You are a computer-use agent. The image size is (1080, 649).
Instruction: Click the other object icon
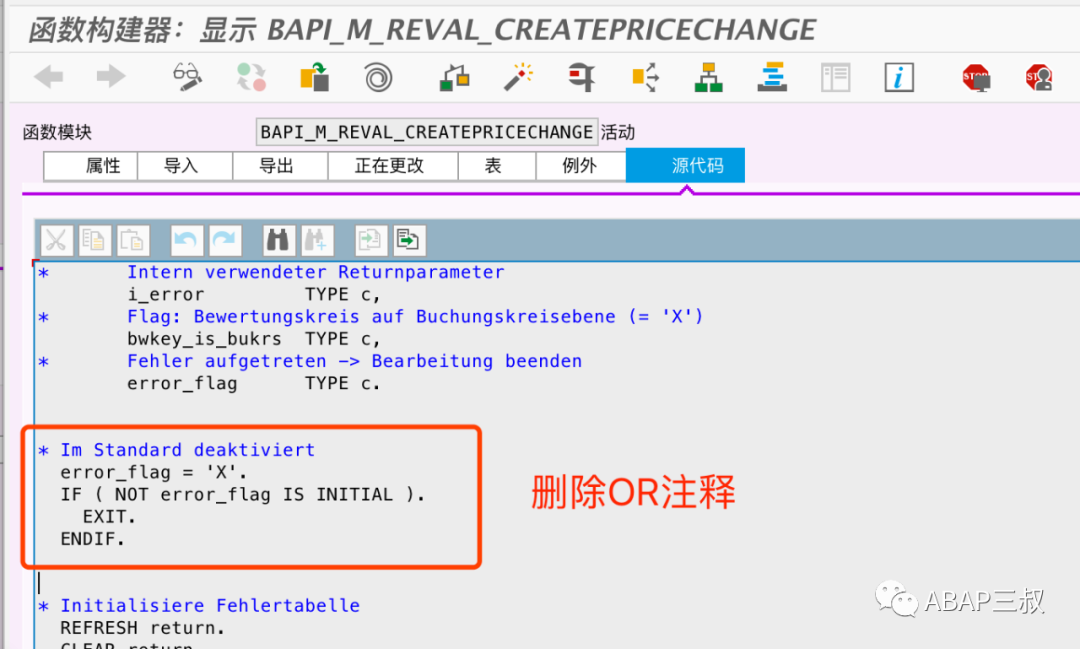[x=315, y=76]
